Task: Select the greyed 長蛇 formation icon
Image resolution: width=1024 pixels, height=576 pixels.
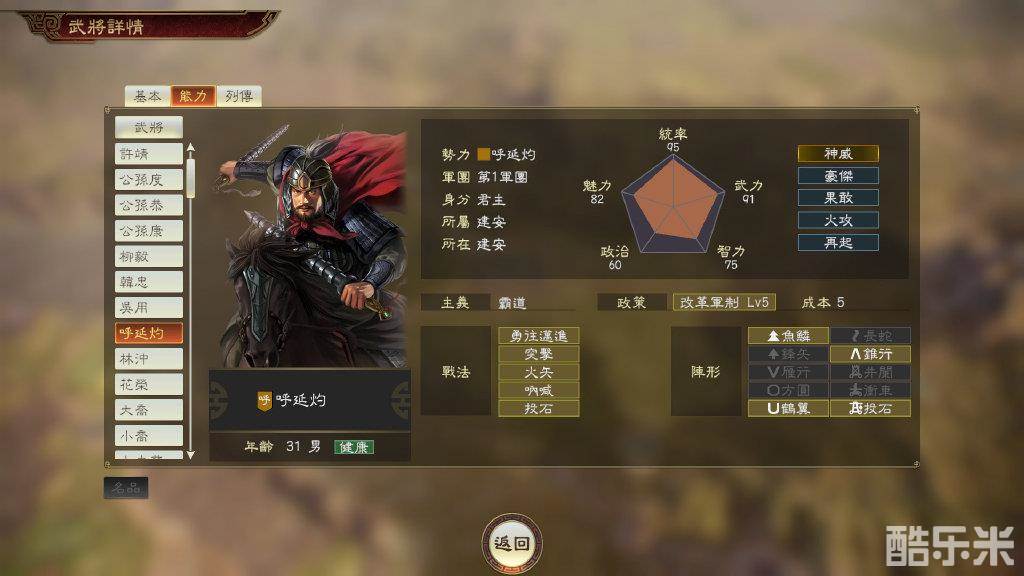Action: pos(870,336)
